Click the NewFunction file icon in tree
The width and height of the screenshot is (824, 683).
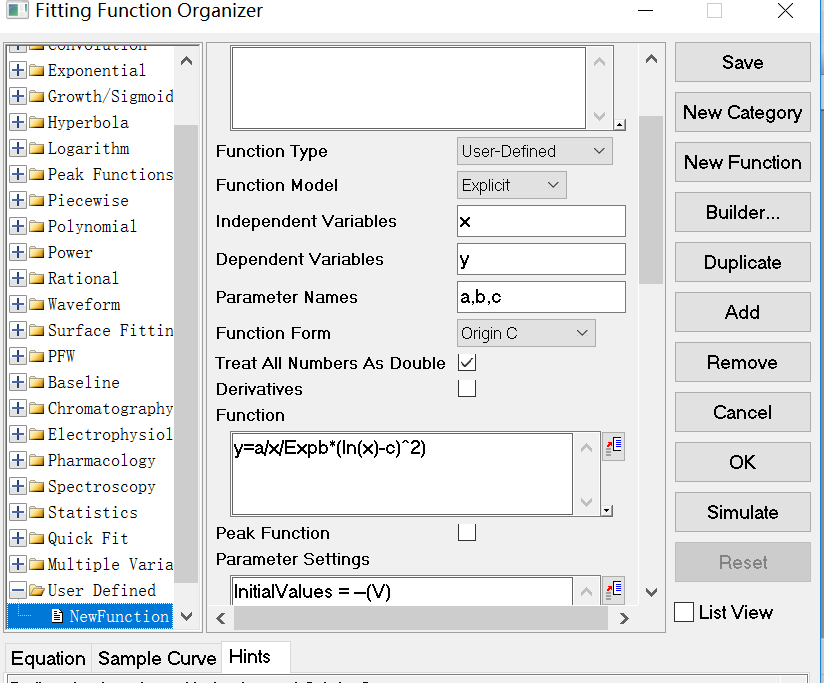[58, 616]
